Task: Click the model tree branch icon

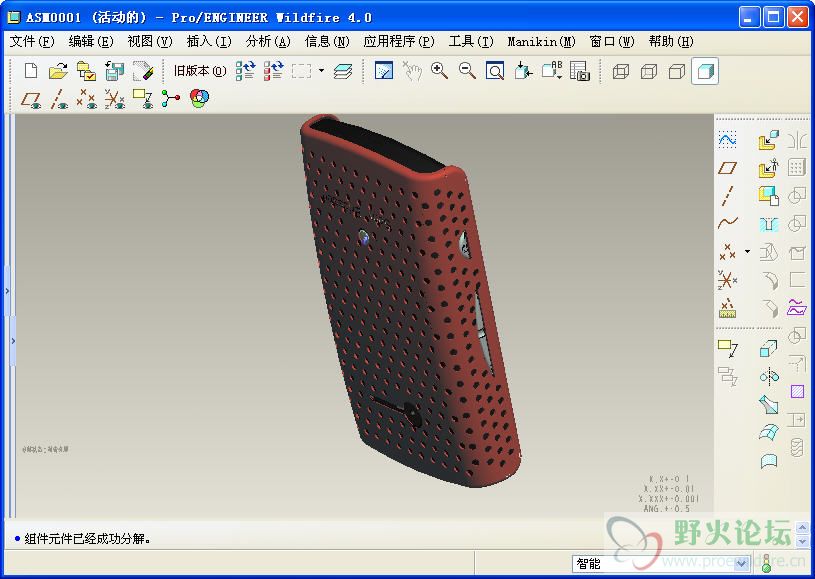Action: 170,98
